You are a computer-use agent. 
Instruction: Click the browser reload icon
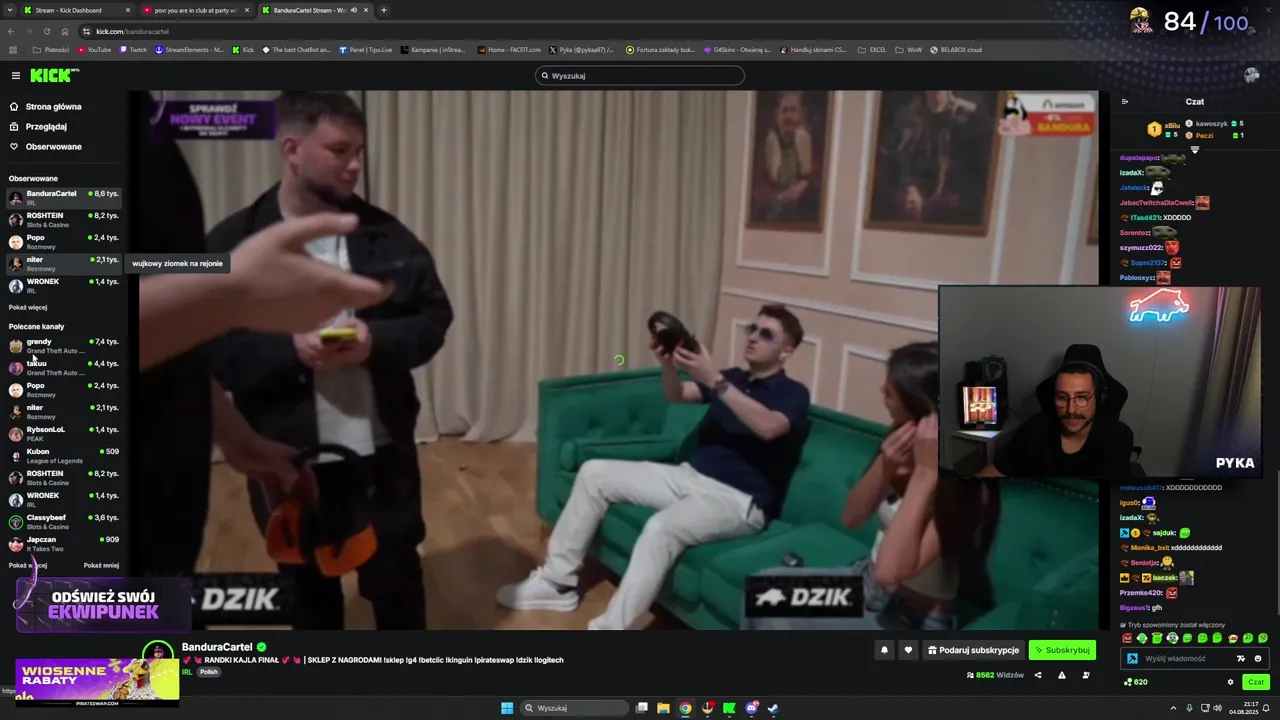point(46,31)
